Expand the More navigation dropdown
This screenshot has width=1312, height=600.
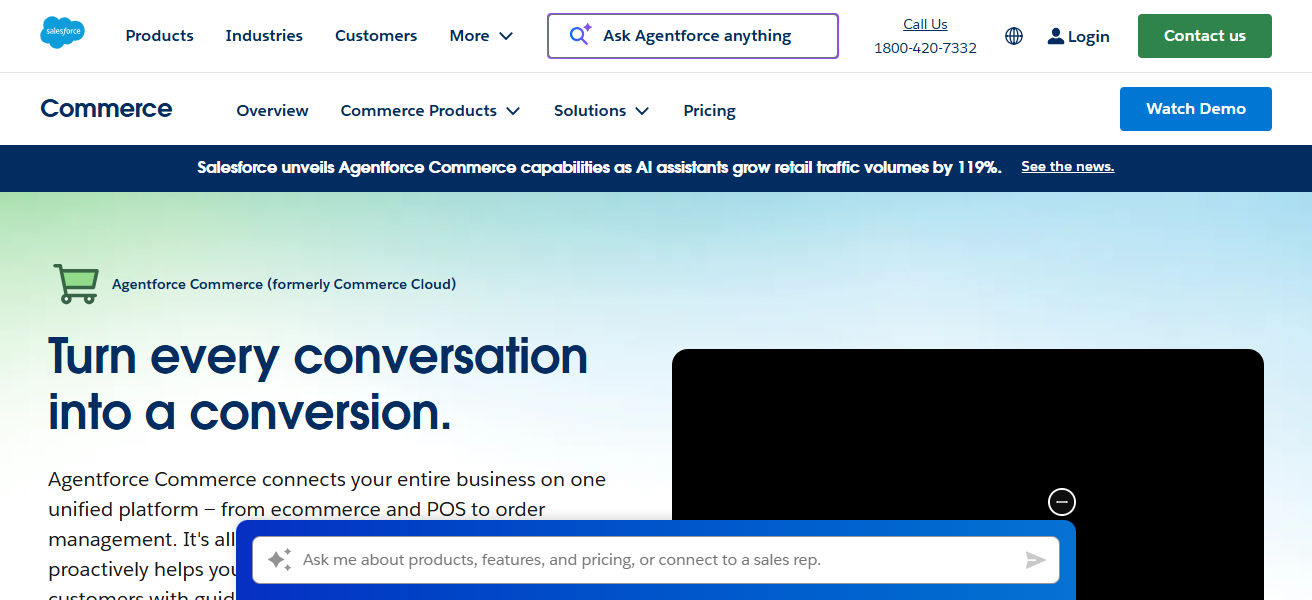(x=481, y=35)
